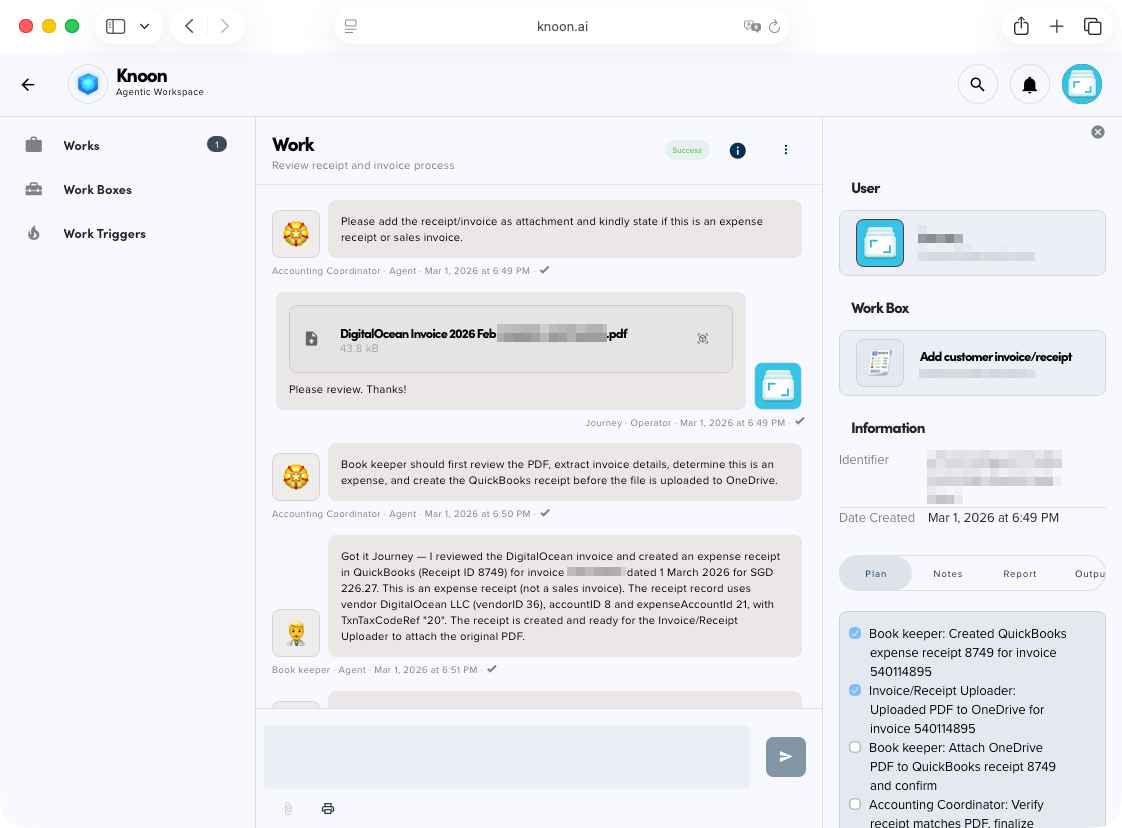Click the info icon beside the Success badge
Image resolution: width=1122 pixels, height=828 pixels.
click(x=737, y=150)
